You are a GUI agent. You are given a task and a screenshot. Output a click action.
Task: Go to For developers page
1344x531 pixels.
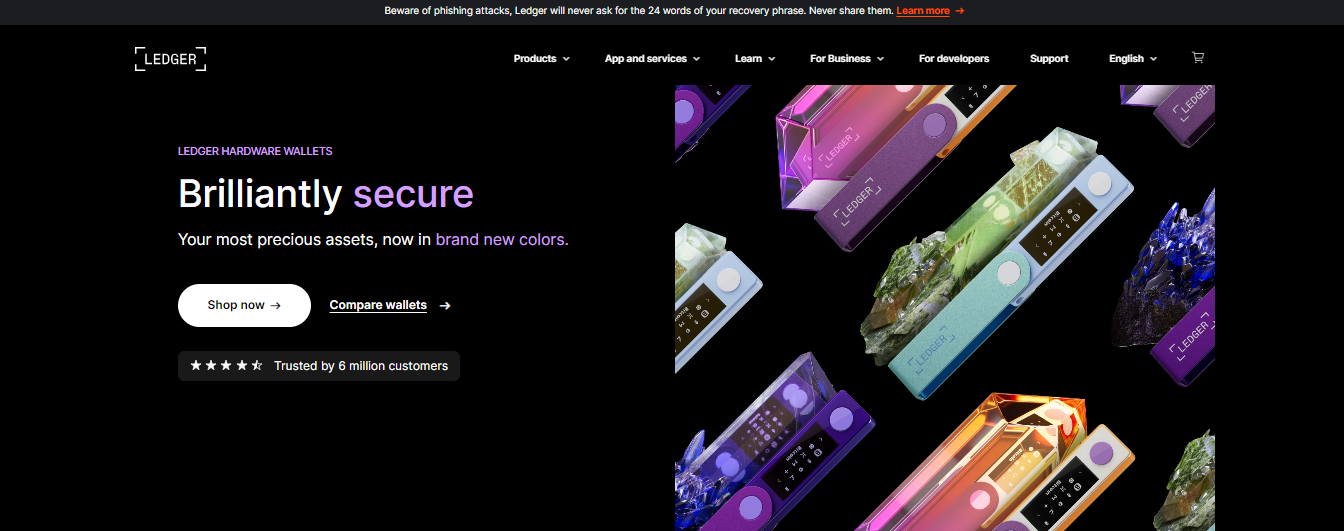click(954, 59)
